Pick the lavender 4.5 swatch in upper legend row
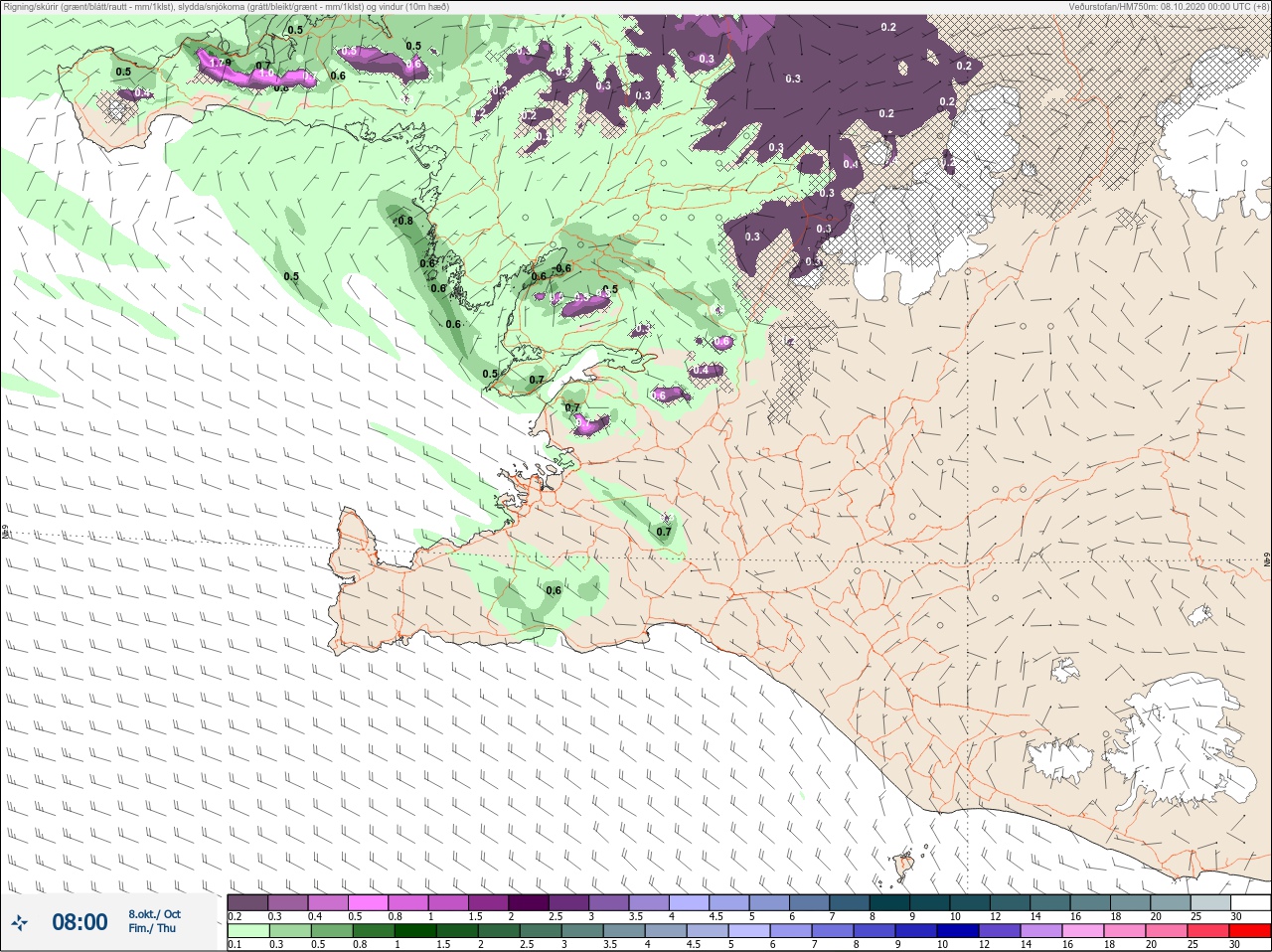 729,902
